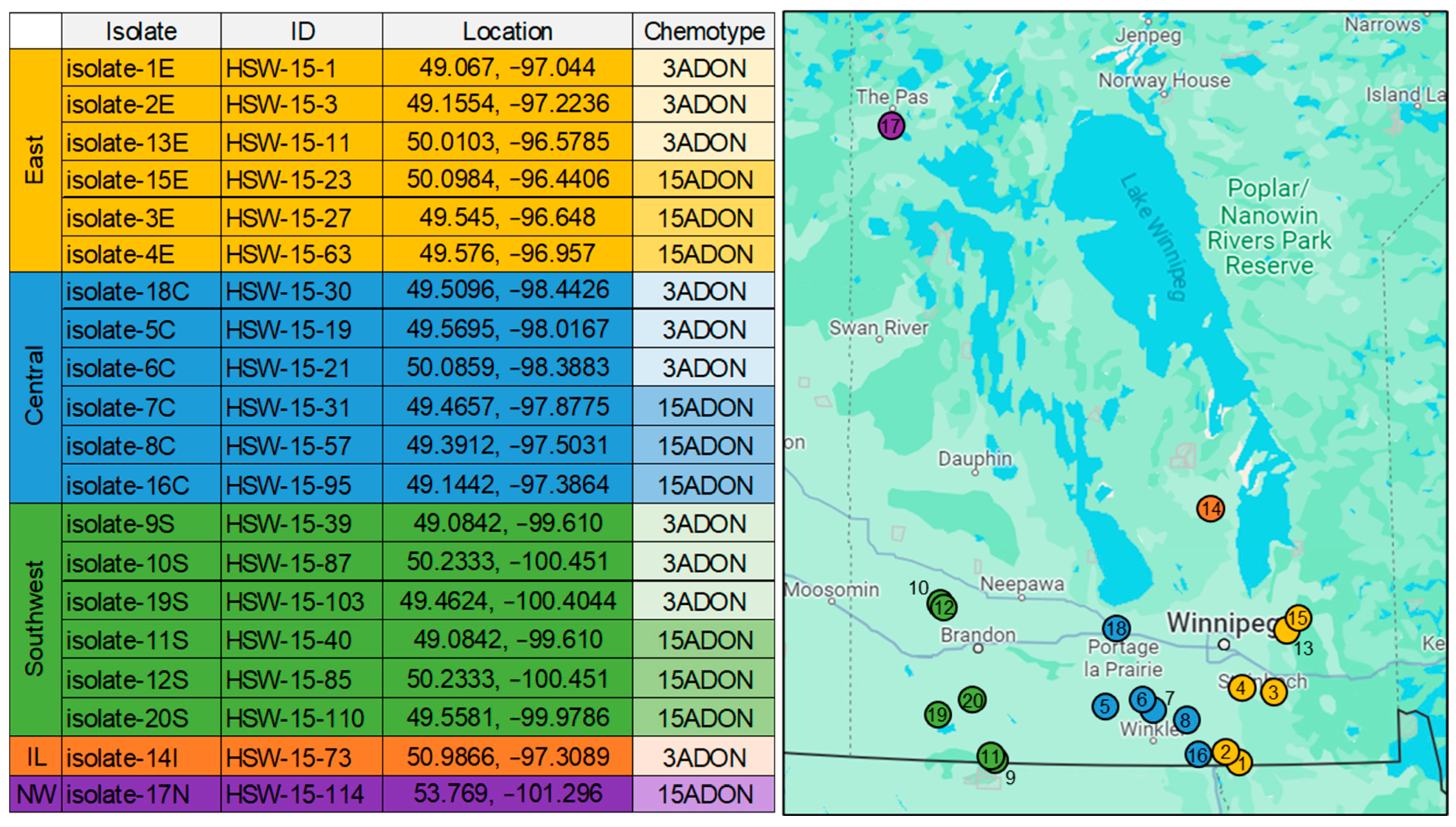Select green map marker 20
The image size is (1456, 827).
click(x=972, y=700)
